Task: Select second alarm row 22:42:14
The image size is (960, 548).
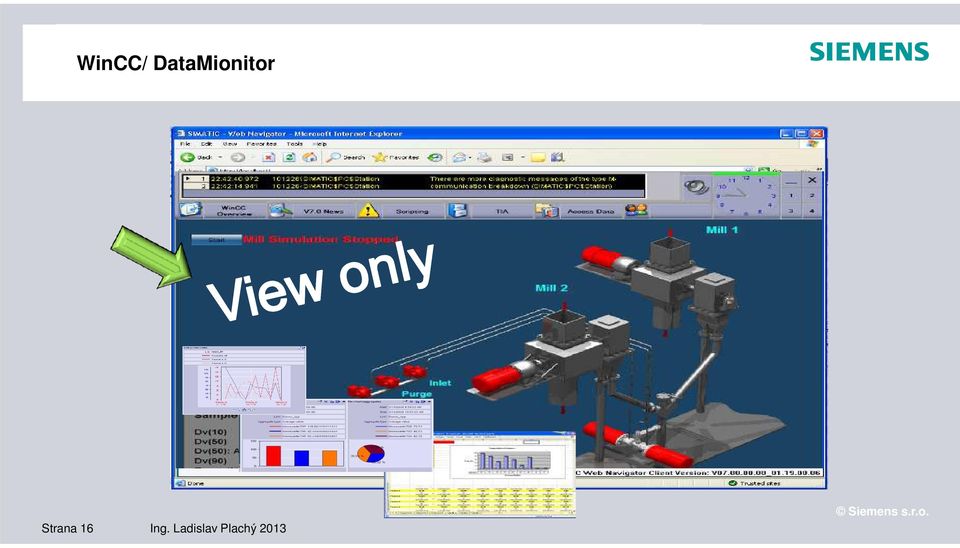Action: (413, 186)
